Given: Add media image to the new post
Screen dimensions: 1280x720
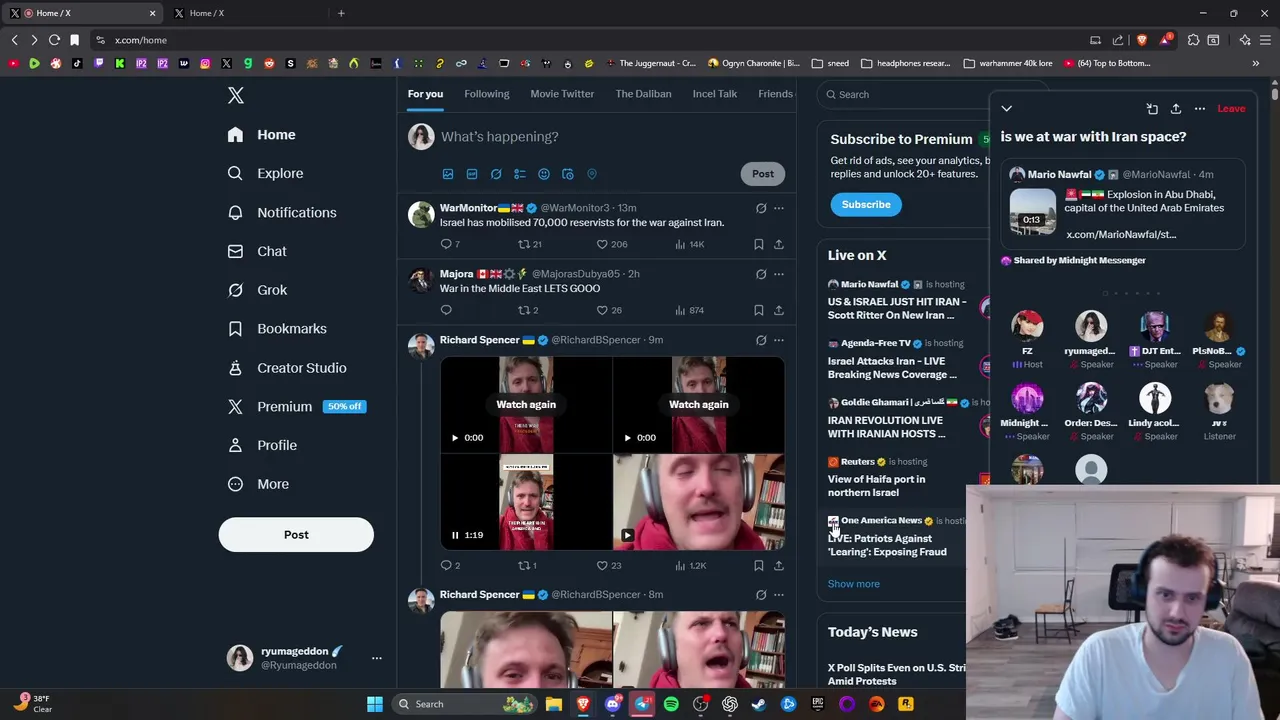Looking at the screenshot, I should [448, 174].
